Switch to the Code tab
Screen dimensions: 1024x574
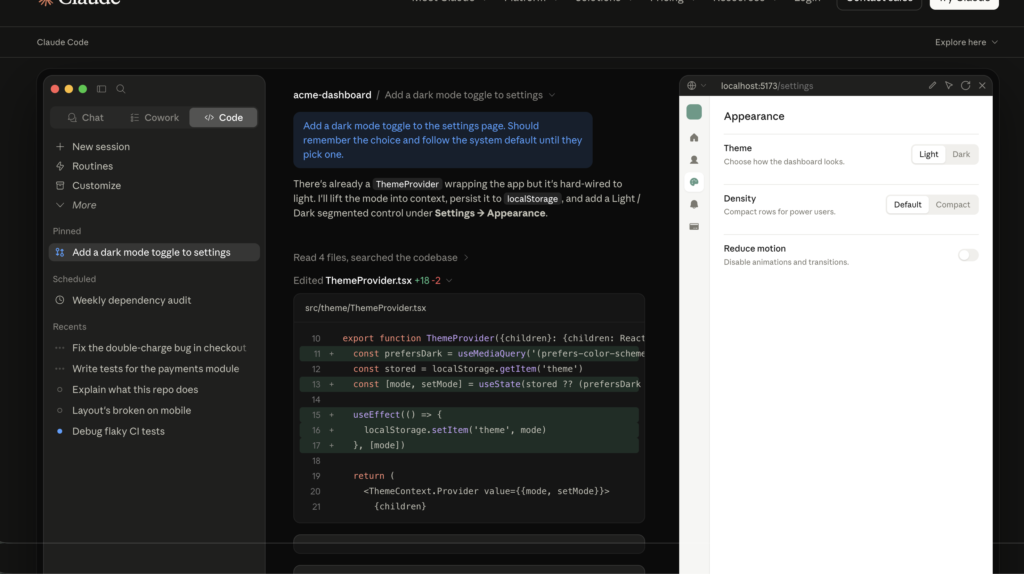[x=223, y=118]
